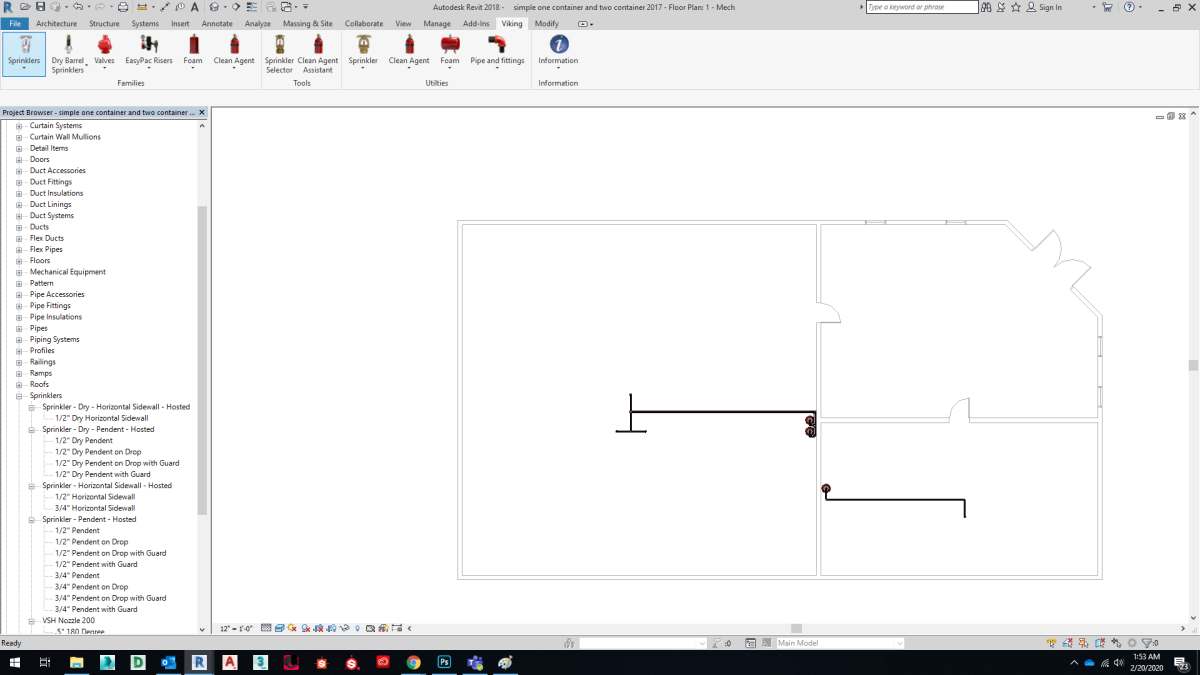Open the Pipe and fittings utility
The width and height of the screenshot is (1200, 675).
497,53
